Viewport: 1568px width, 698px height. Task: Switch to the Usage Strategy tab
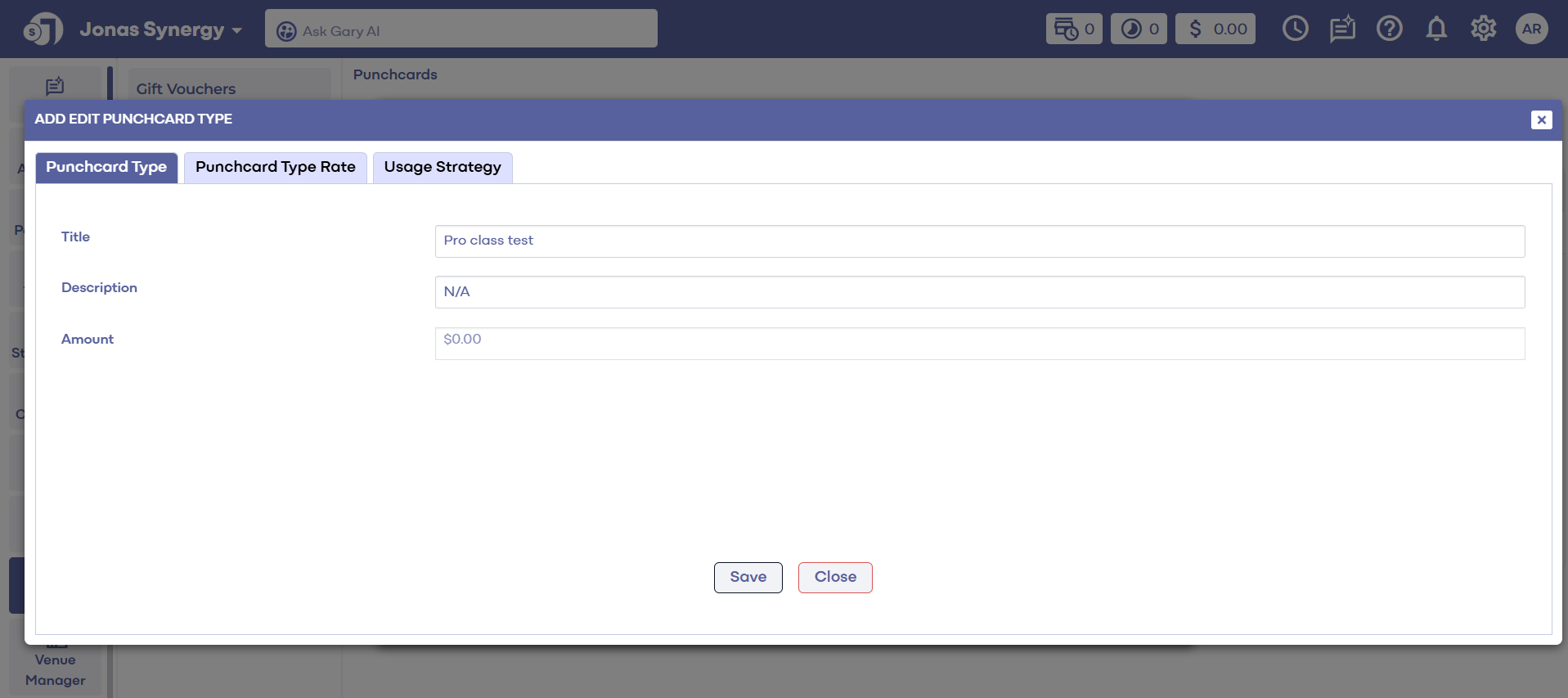pyautogui.click(x=443, y=167)
